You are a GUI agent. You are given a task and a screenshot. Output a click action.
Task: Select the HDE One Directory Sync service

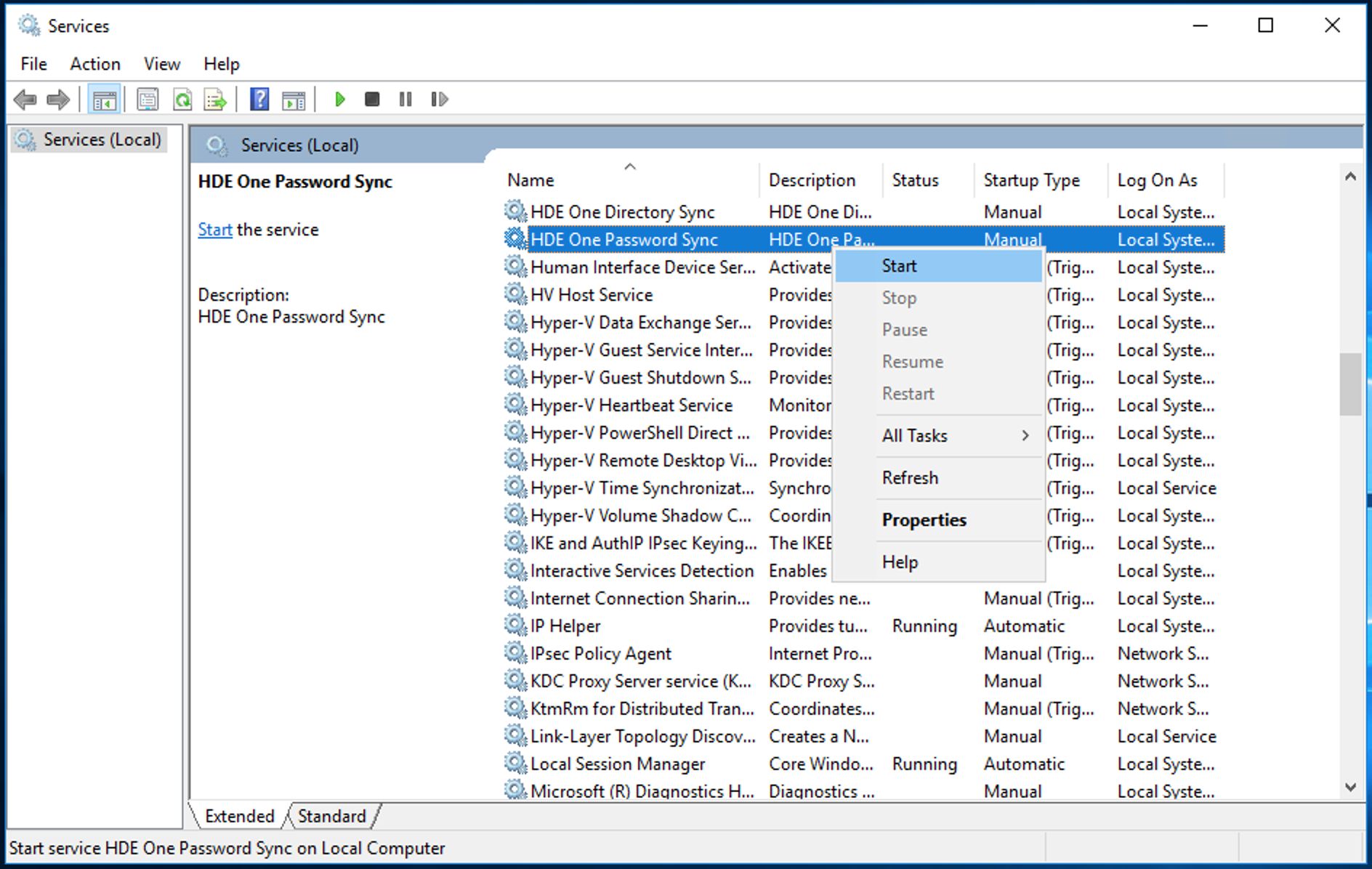point(864,211)
